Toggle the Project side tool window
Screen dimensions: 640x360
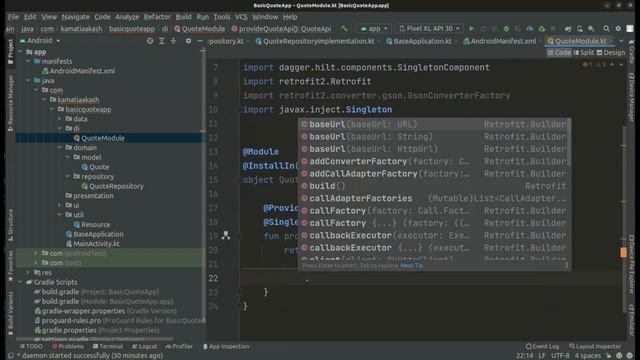(x=11, y=51)
